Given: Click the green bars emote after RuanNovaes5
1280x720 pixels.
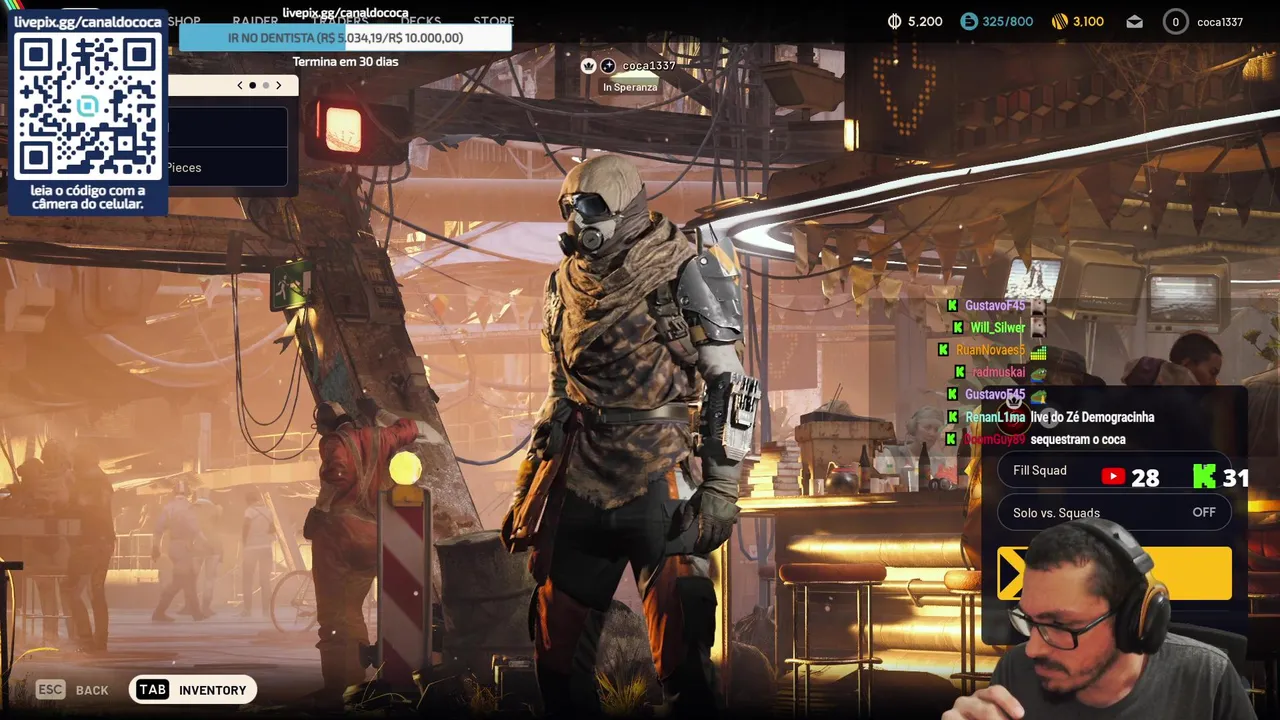Looking at the screenshot, I should pos(1038,351).
